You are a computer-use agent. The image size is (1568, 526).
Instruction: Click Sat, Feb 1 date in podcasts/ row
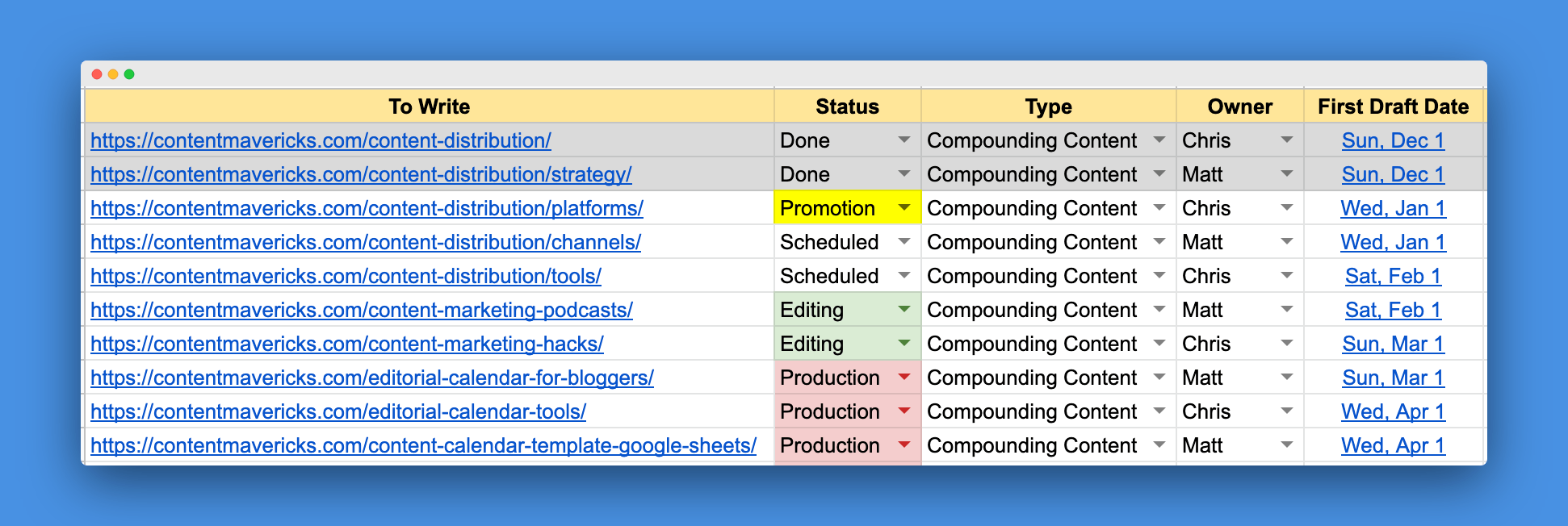click(1393, 310)
